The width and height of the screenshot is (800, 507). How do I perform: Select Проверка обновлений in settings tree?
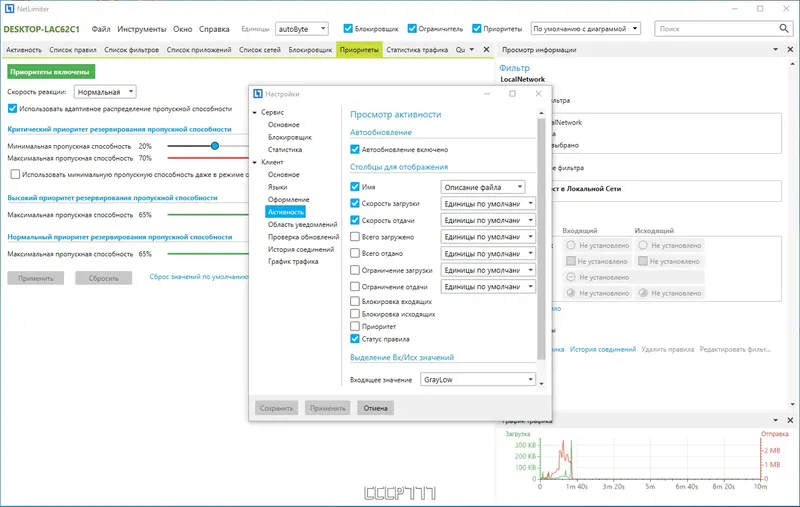coord(303,237)
